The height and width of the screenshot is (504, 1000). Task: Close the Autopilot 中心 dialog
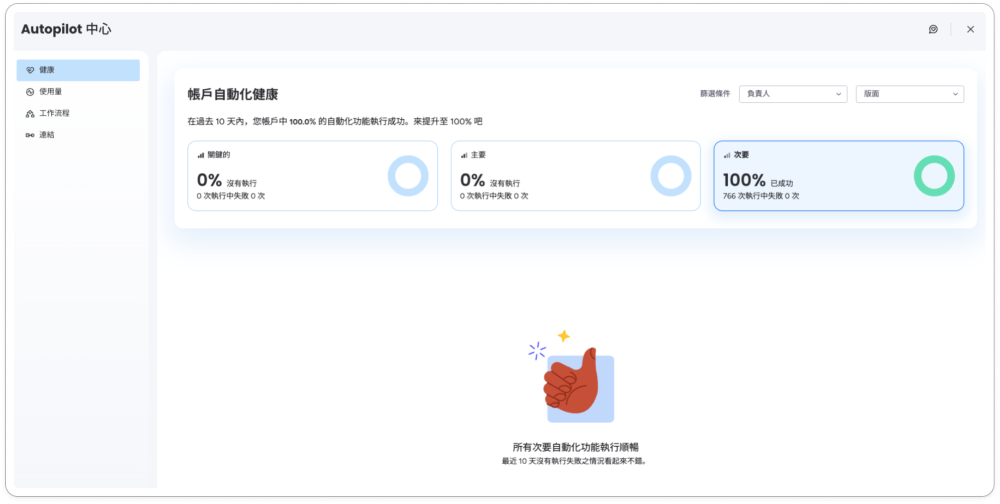[x=970, y=30]
